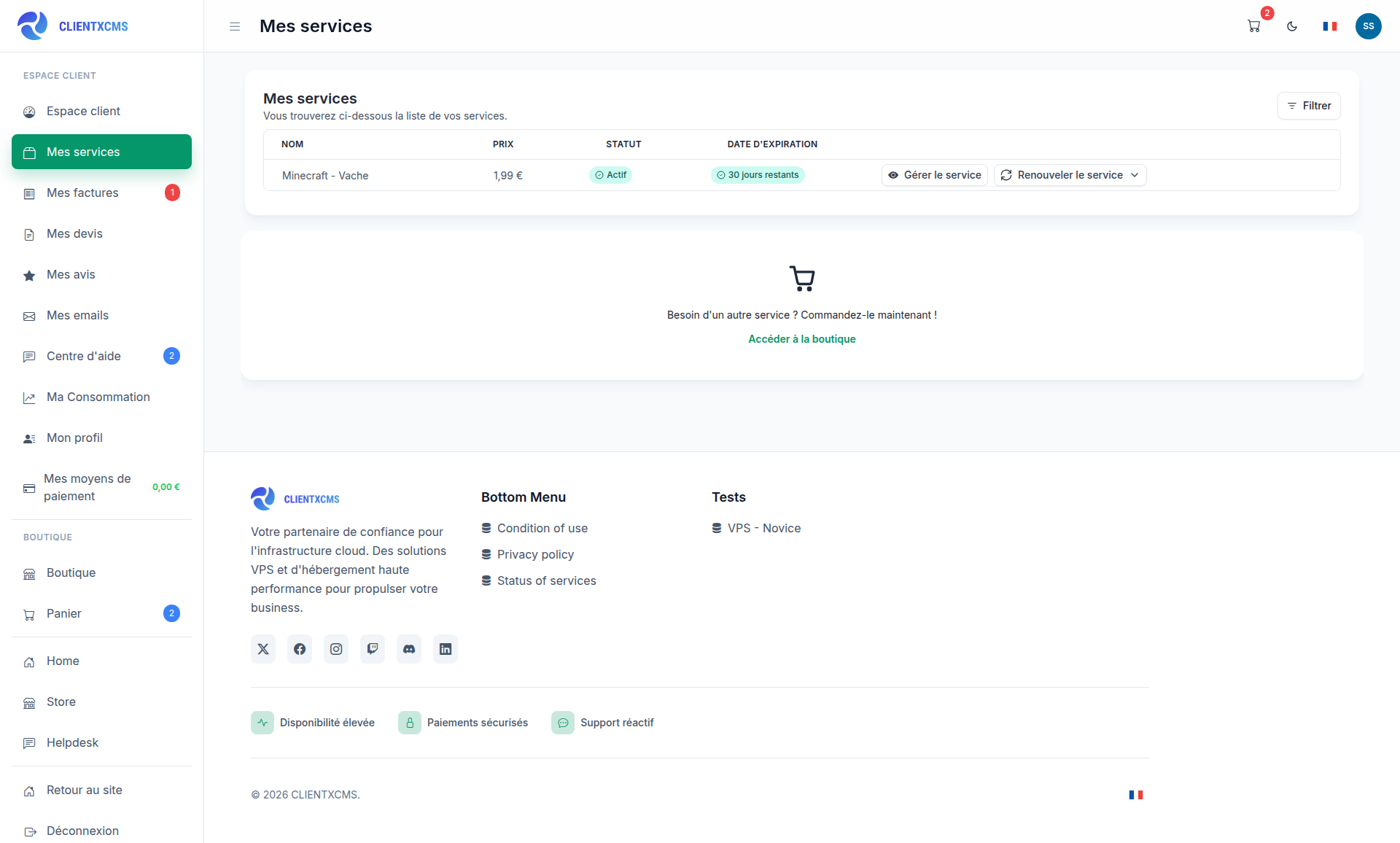
Task: Click the Actif status badge
Action: point(610,175)
